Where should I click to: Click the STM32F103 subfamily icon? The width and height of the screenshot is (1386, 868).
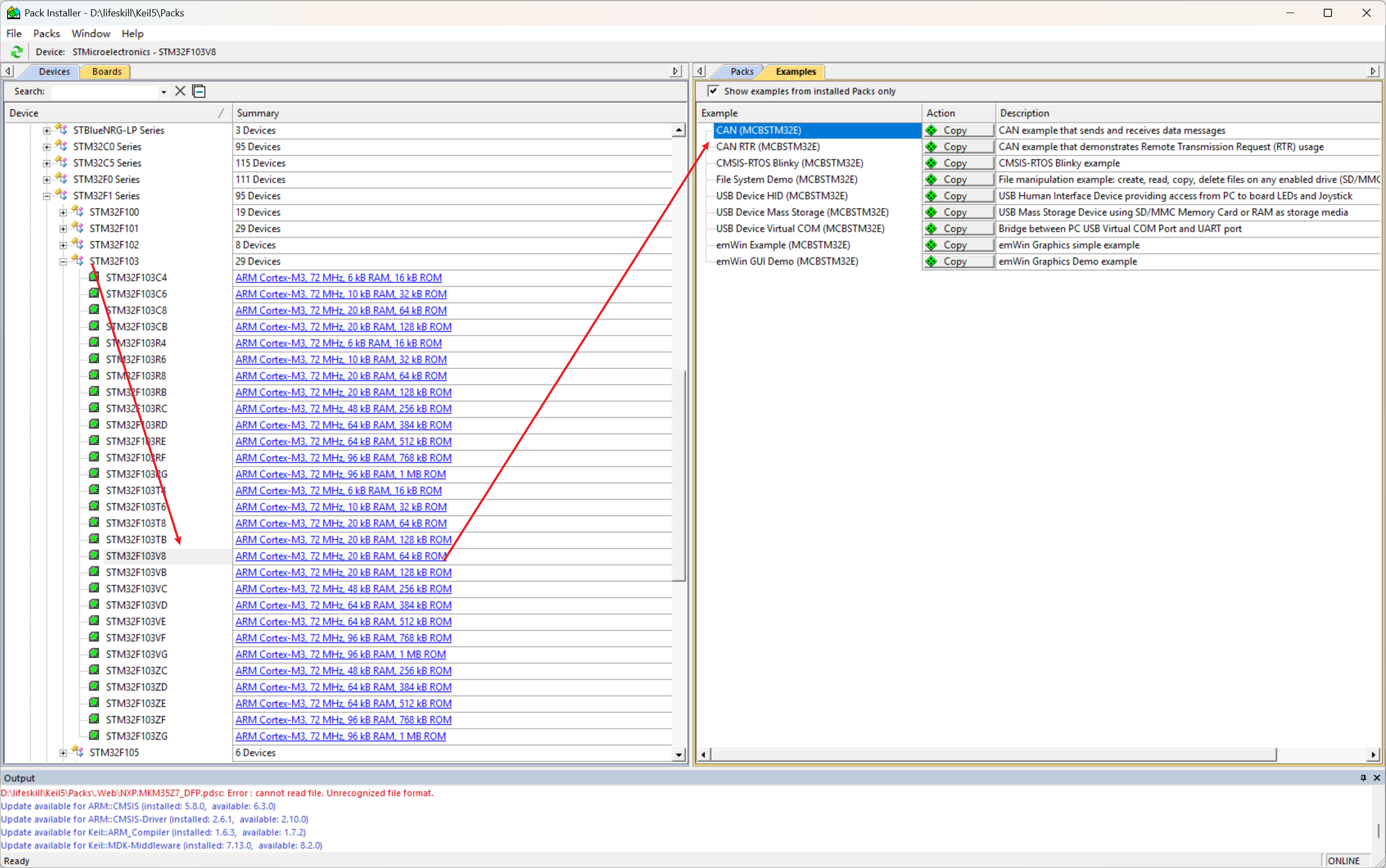tap(78, 260)
